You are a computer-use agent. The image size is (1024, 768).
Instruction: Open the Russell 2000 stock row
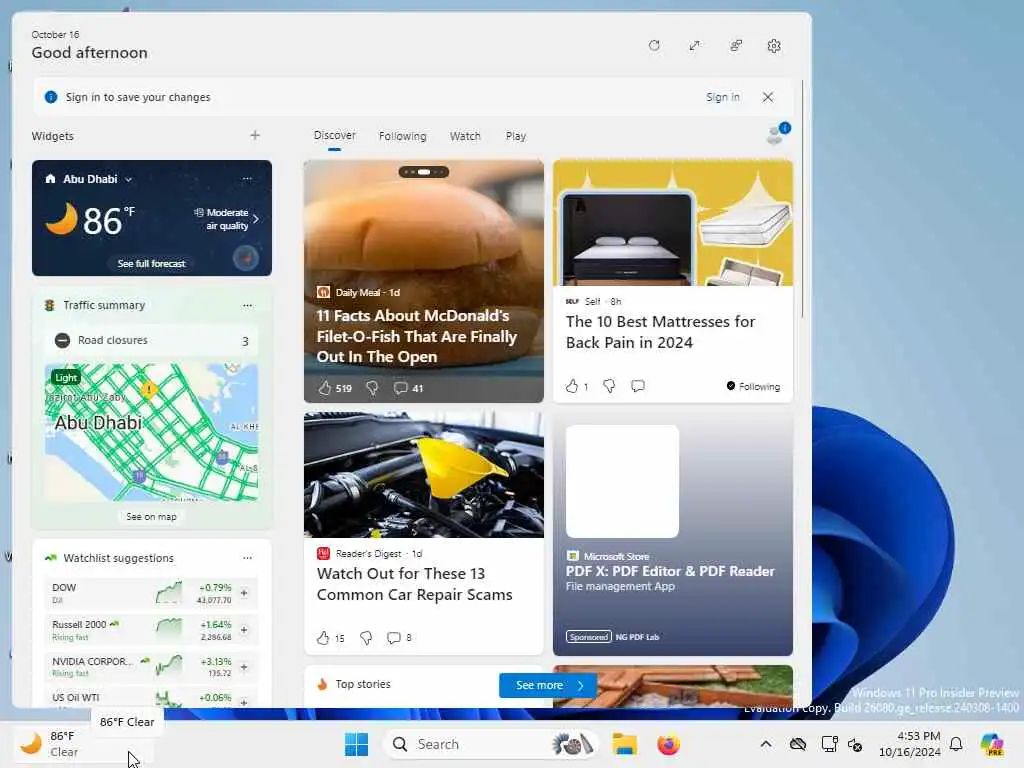tap(140, 630)
